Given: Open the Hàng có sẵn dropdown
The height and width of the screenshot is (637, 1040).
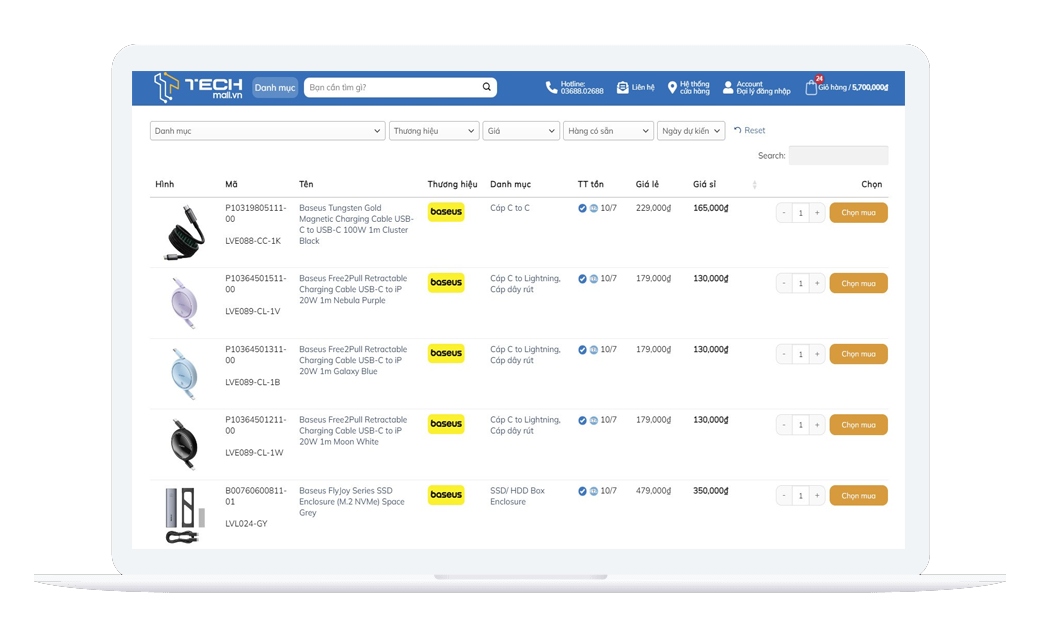Looking at the screenshot, I should [608, 131].
